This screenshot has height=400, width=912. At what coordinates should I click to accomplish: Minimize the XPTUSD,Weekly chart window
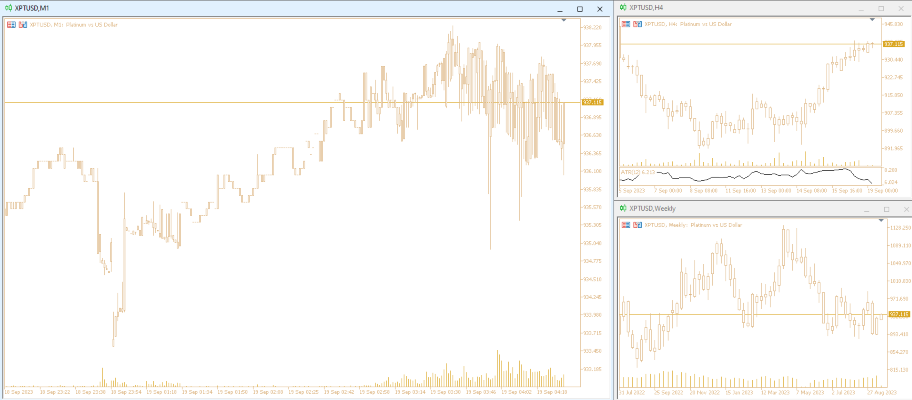866,208
